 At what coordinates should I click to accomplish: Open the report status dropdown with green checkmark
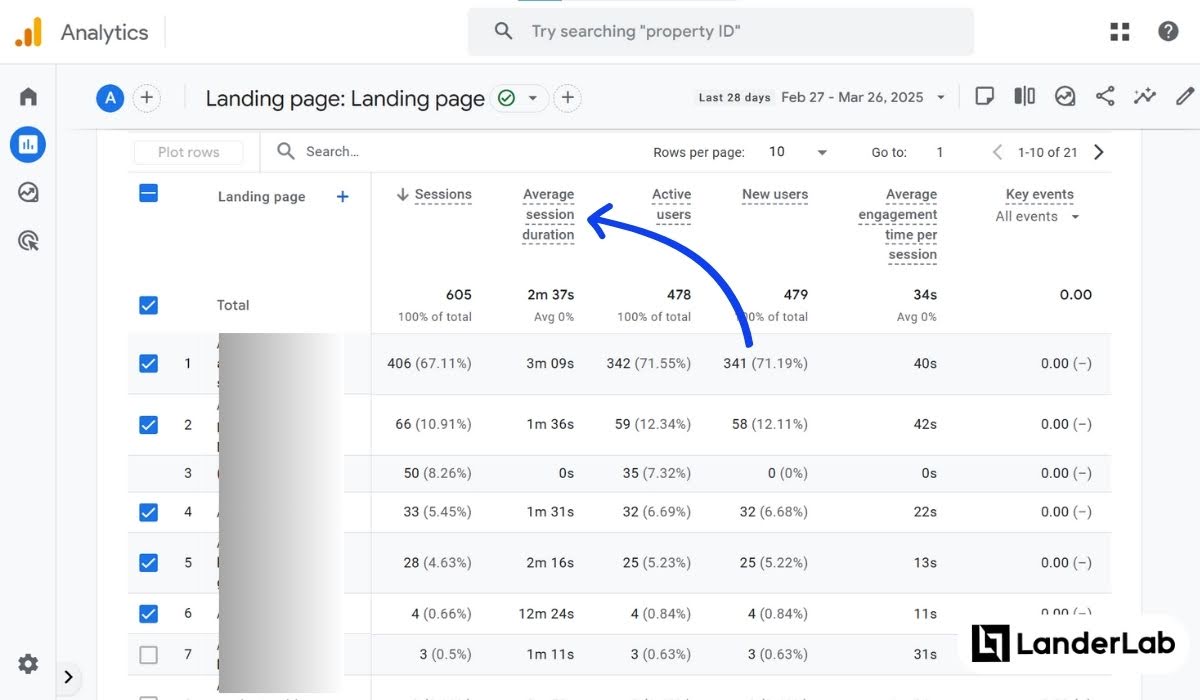coord(521,98)
